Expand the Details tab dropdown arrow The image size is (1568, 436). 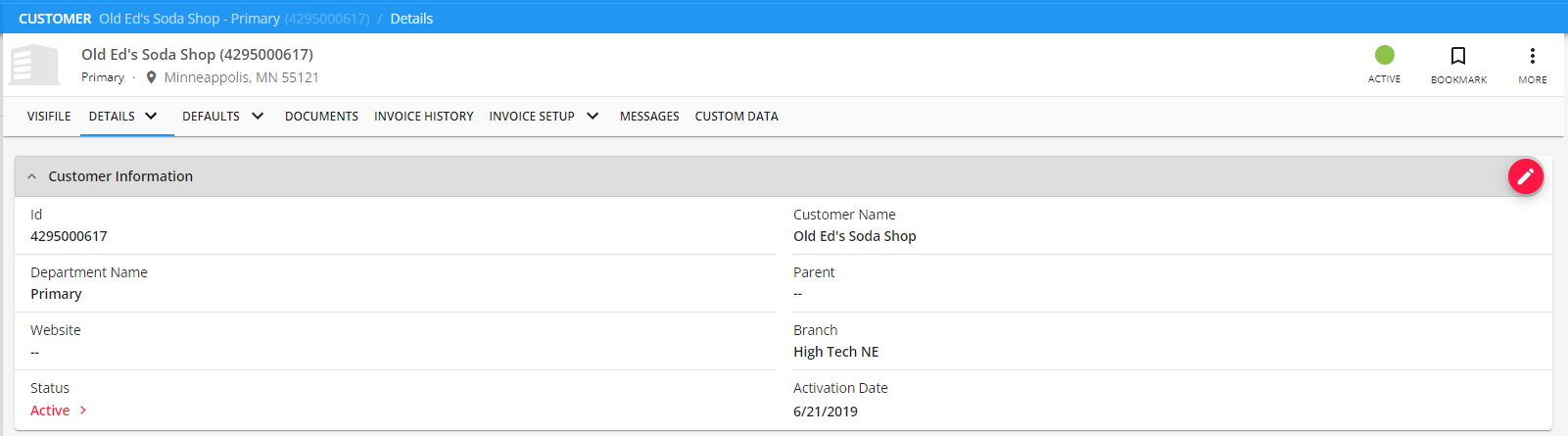pyautogui.click(x=152, y=116)
